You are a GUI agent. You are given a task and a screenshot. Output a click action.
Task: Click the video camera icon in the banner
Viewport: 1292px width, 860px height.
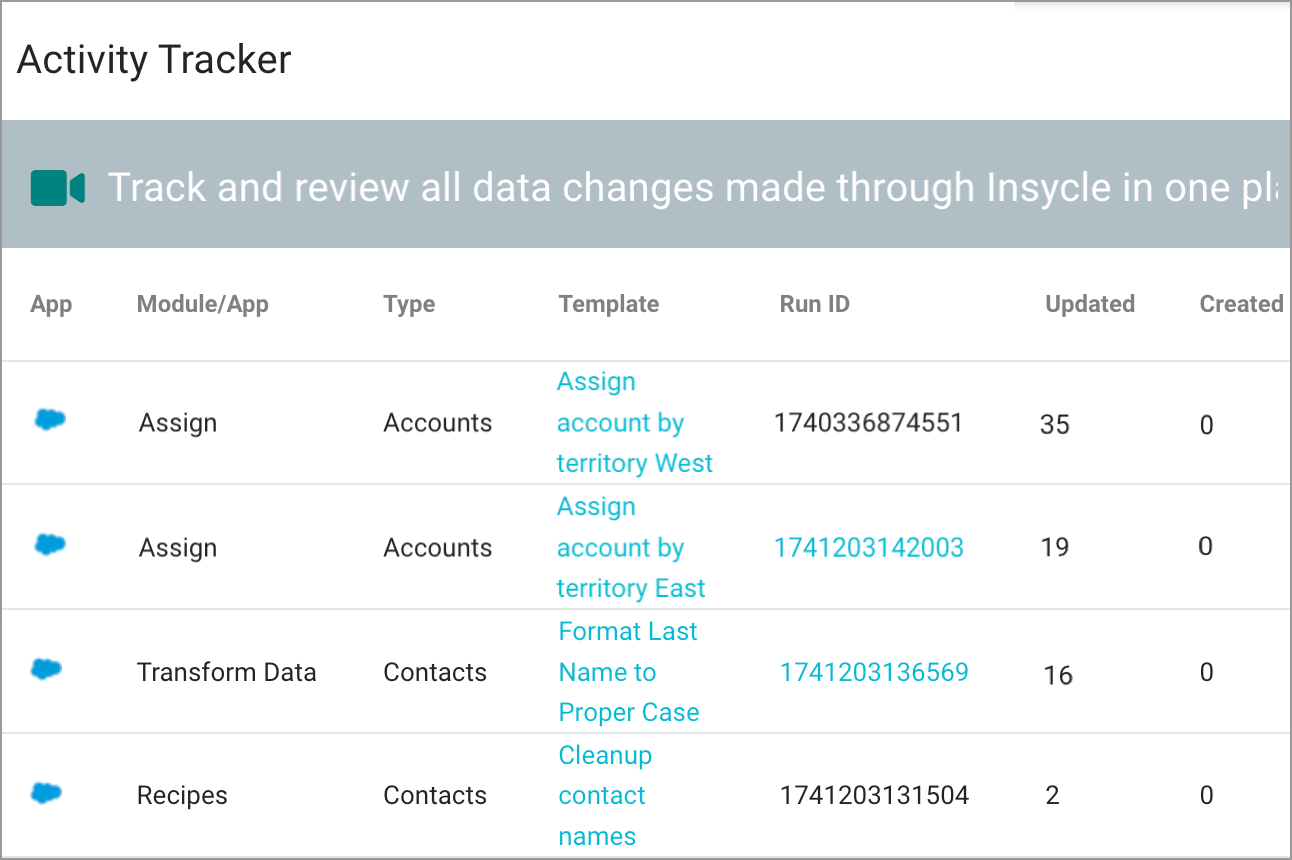(x=57, y=187)
